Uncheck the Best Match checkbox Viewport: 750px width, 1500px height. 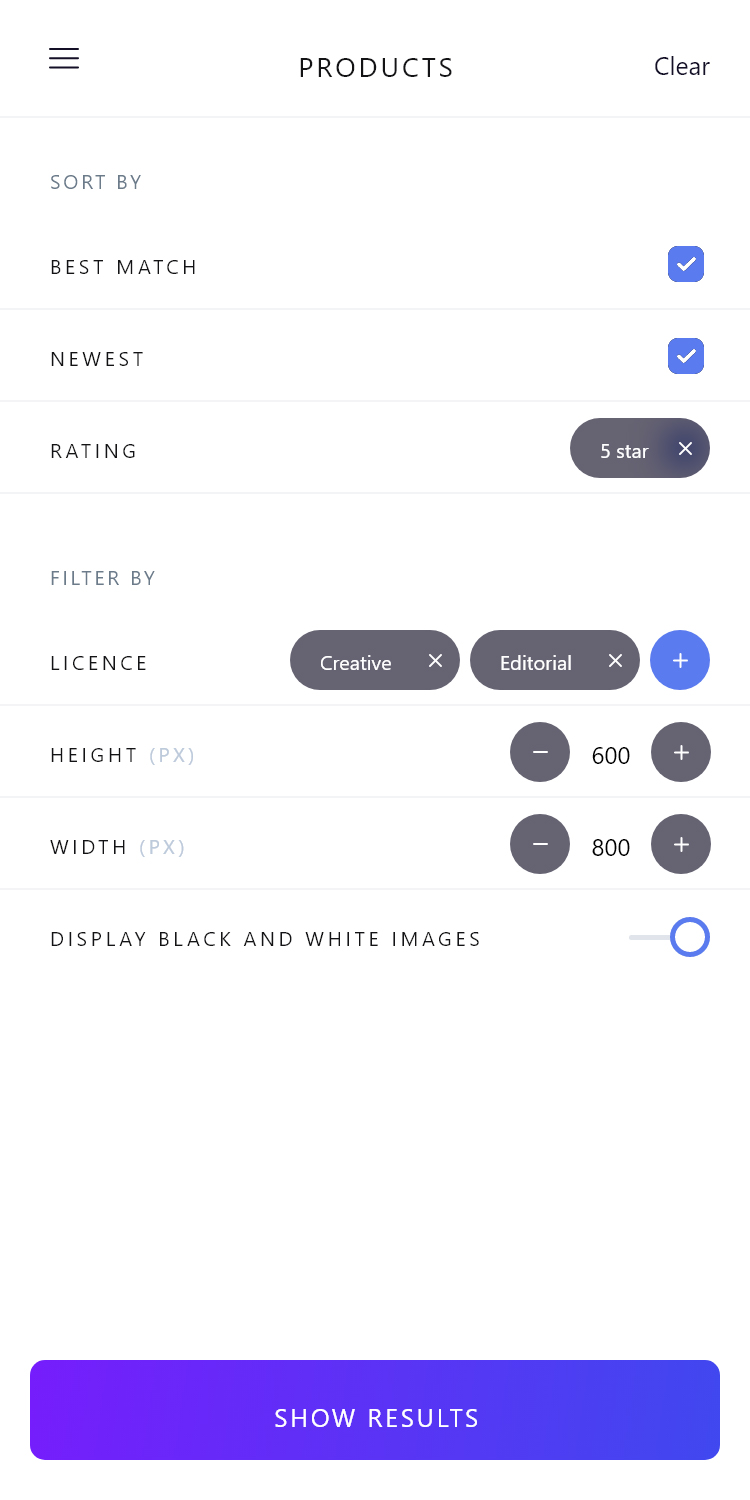pyautogui.click(x=686, y=264)
